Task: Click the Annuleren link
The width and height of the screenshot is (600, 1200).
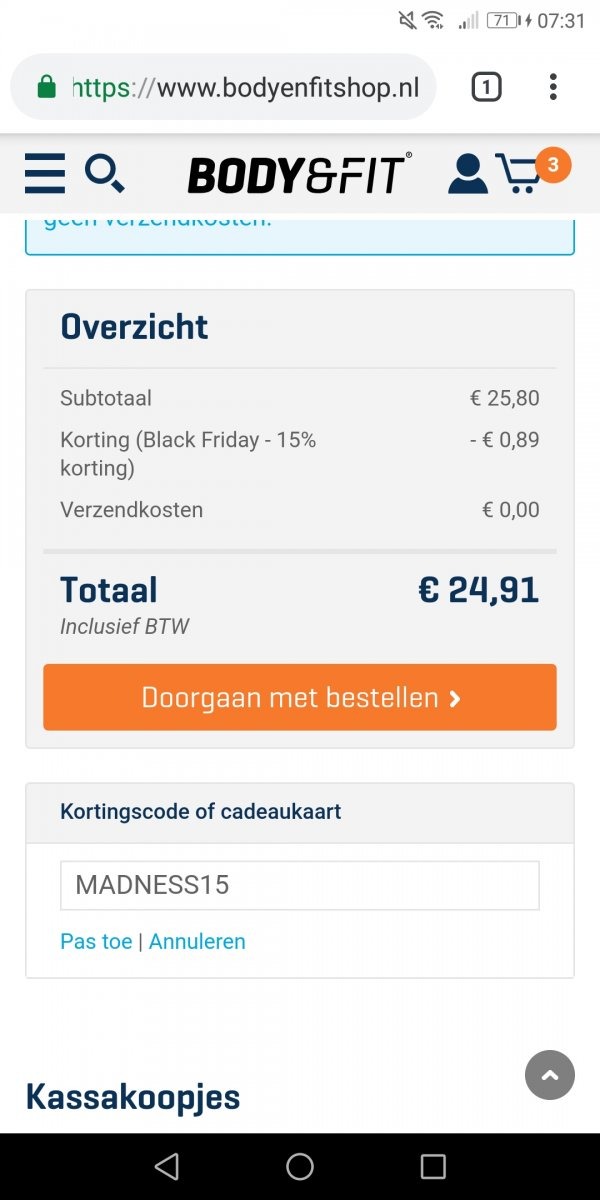Action: pos(197,941)
